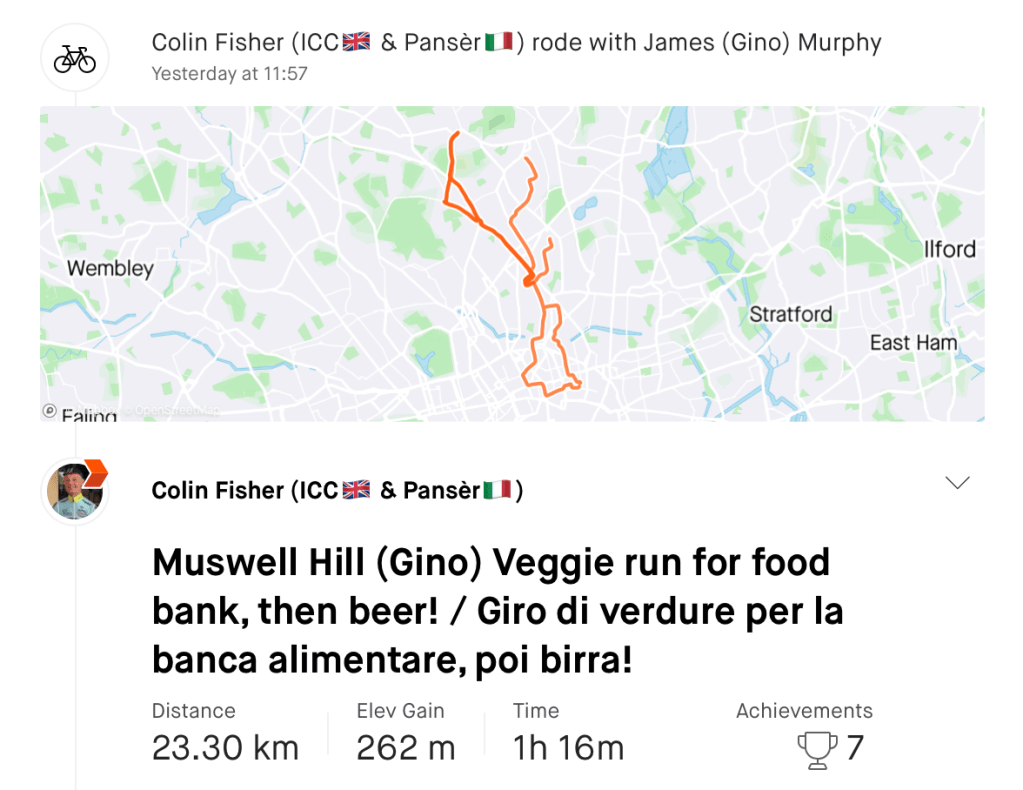Screen dimensions: 1023x790
Task: Click the UK flag in header name
Action: (x=356, y=43)
